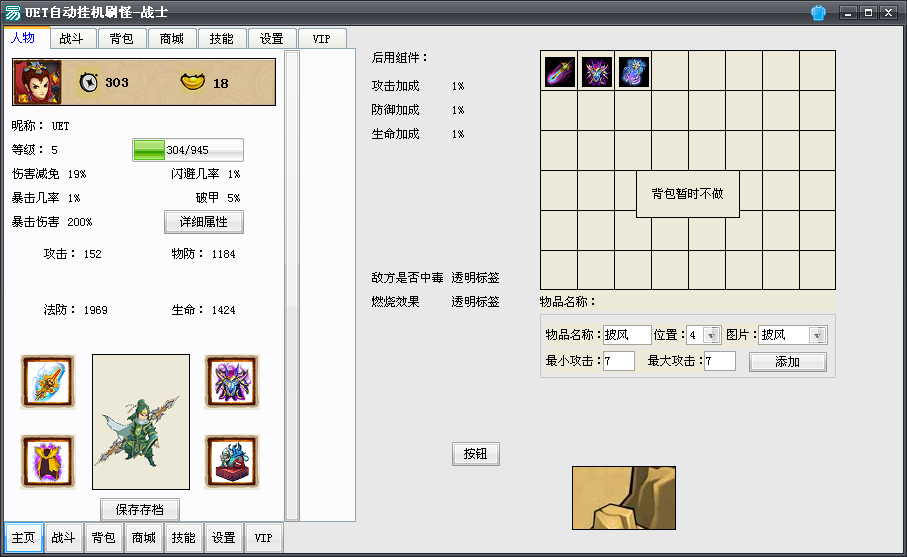The height and width of the screenshot is (557, 907).
Task: Click the 添加 add item button
Action: tap(787, 362)
